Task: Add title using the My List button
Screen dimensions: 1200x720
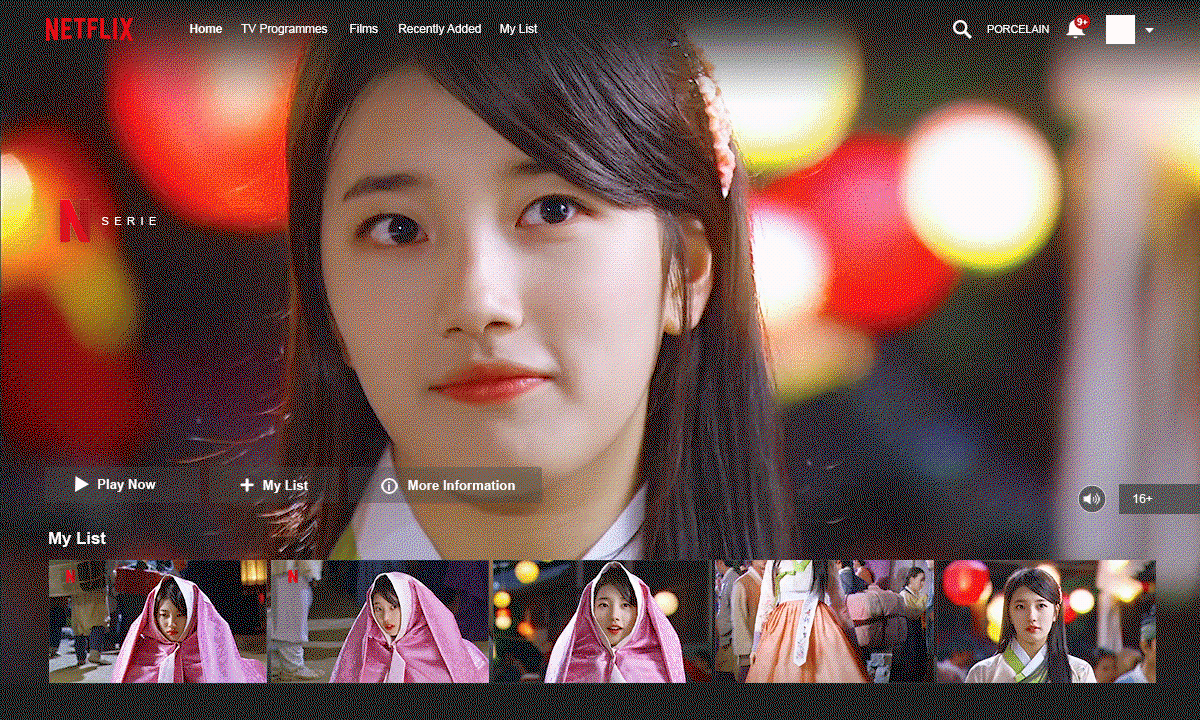Action: click(x=274, y=485)
